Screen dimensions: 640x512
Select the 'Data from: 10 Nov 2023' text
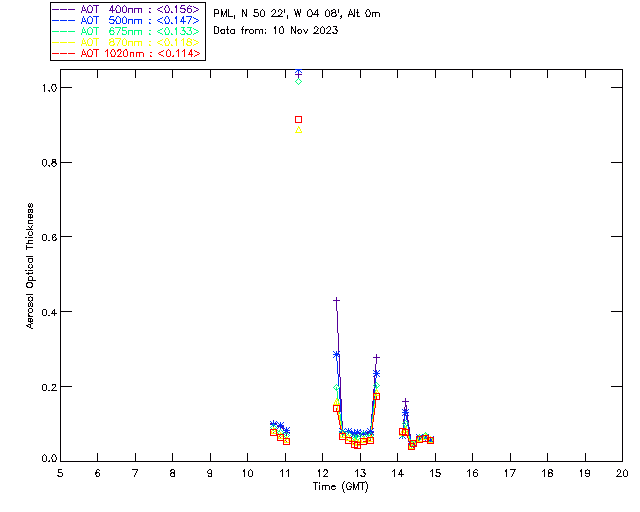tap(276, 31)
